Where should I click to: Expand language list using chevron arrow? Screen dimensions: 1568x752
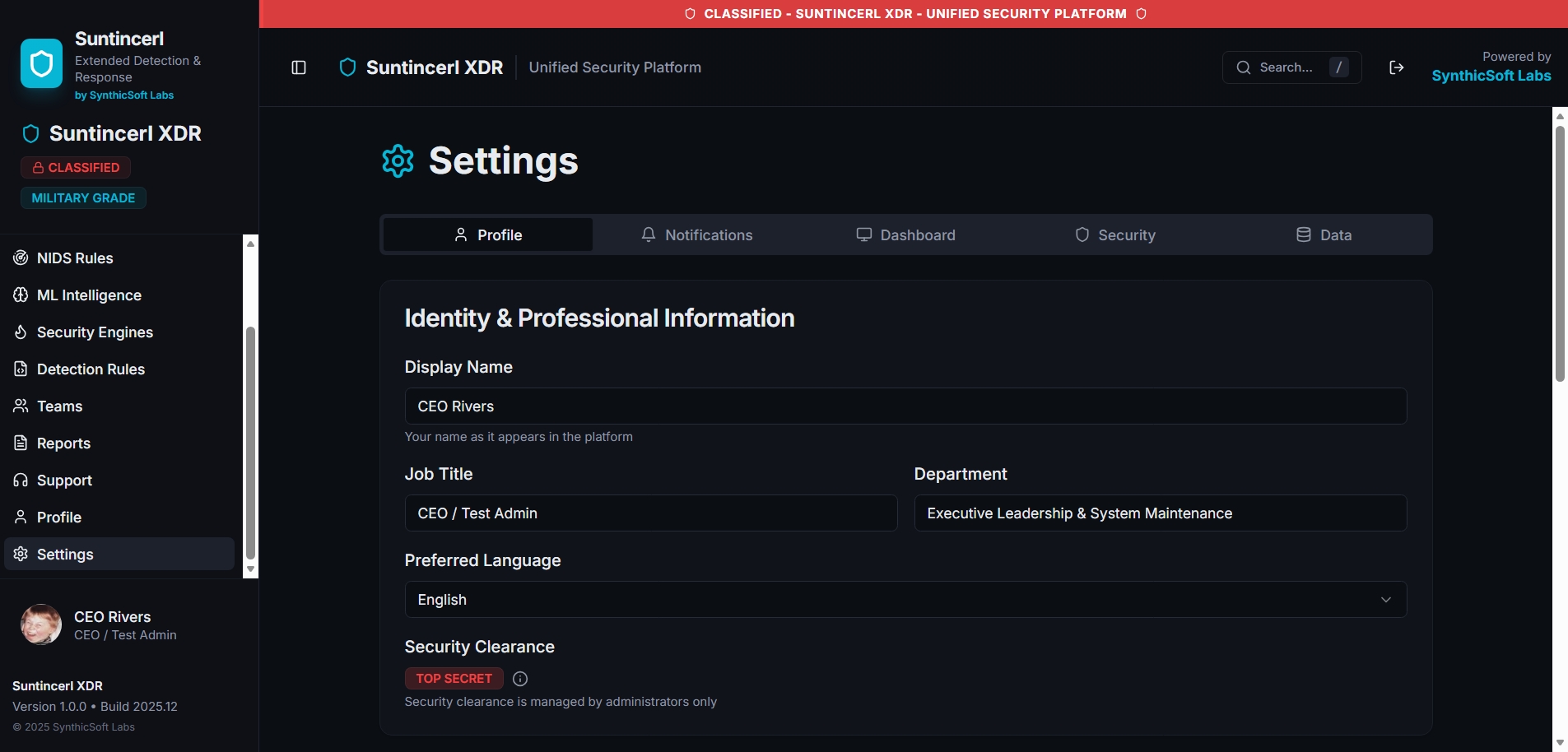pos(1385,600)
